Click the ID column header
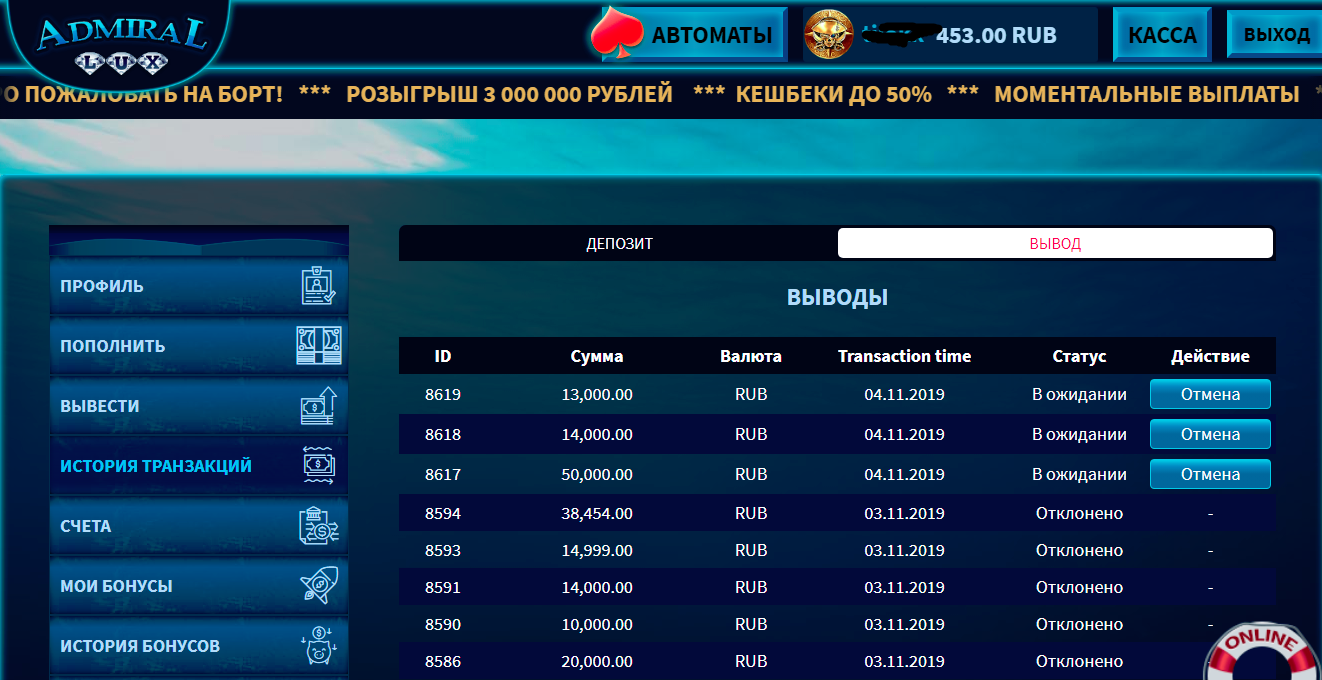This screenshot has width=1322, height=680. [x=443, y=356]
